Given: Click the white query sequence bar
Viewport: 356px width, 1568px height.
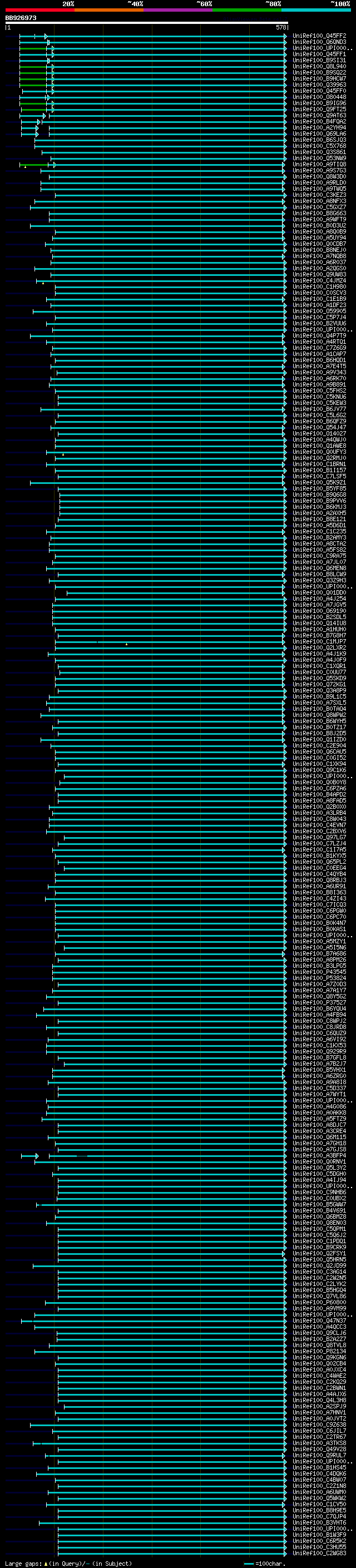Looking at the screenshot, I should [x=146, y=23].
